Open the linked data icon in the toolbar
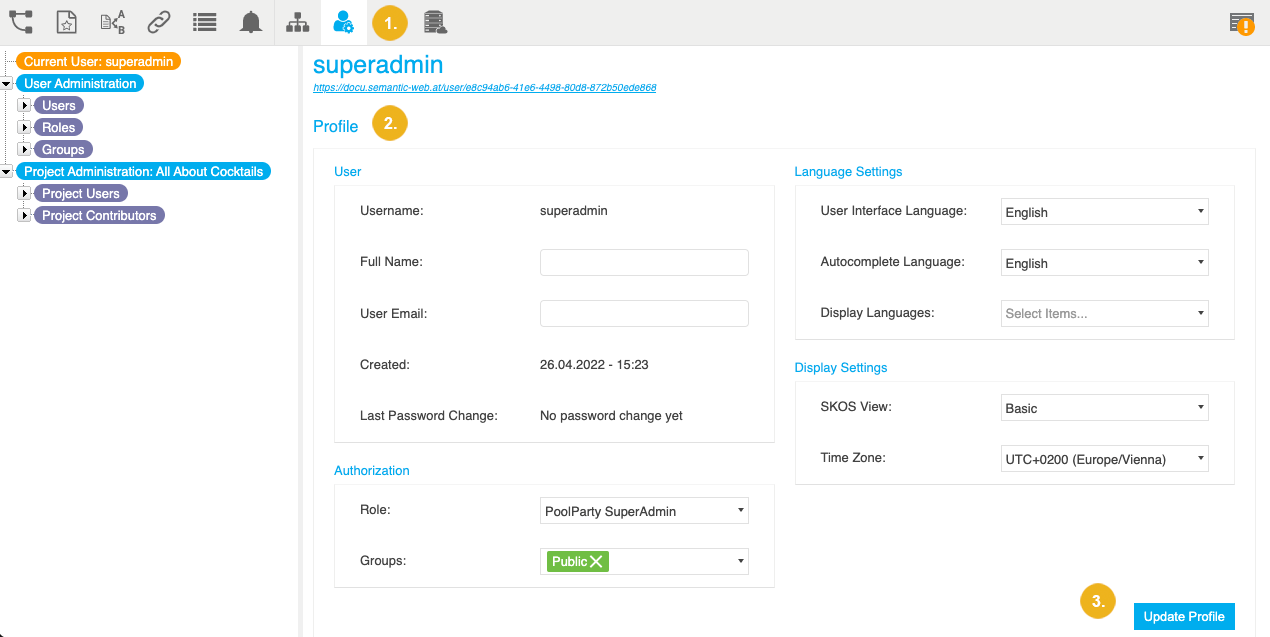 (x=159, y=22)
